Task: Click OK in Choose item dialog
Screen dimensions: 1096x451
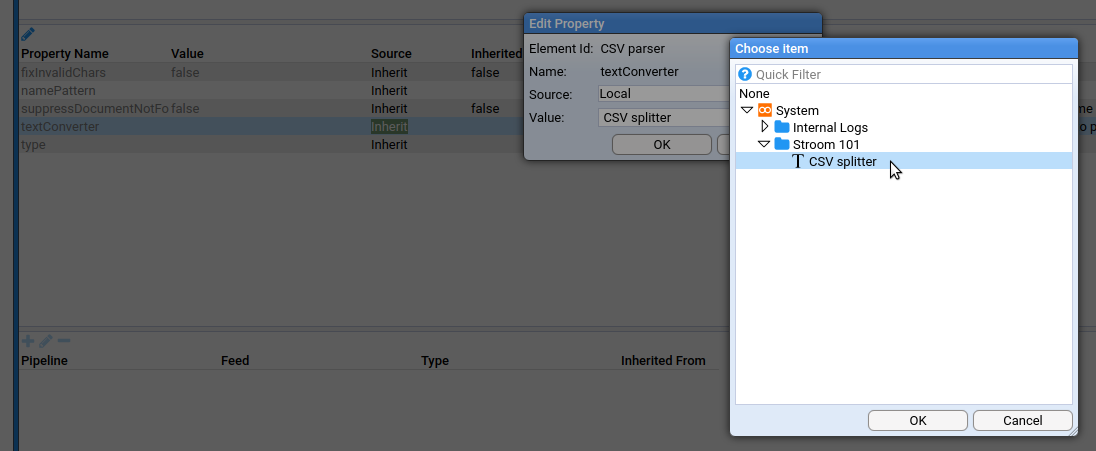Action: pyautogui.click(x=918, y=420)
